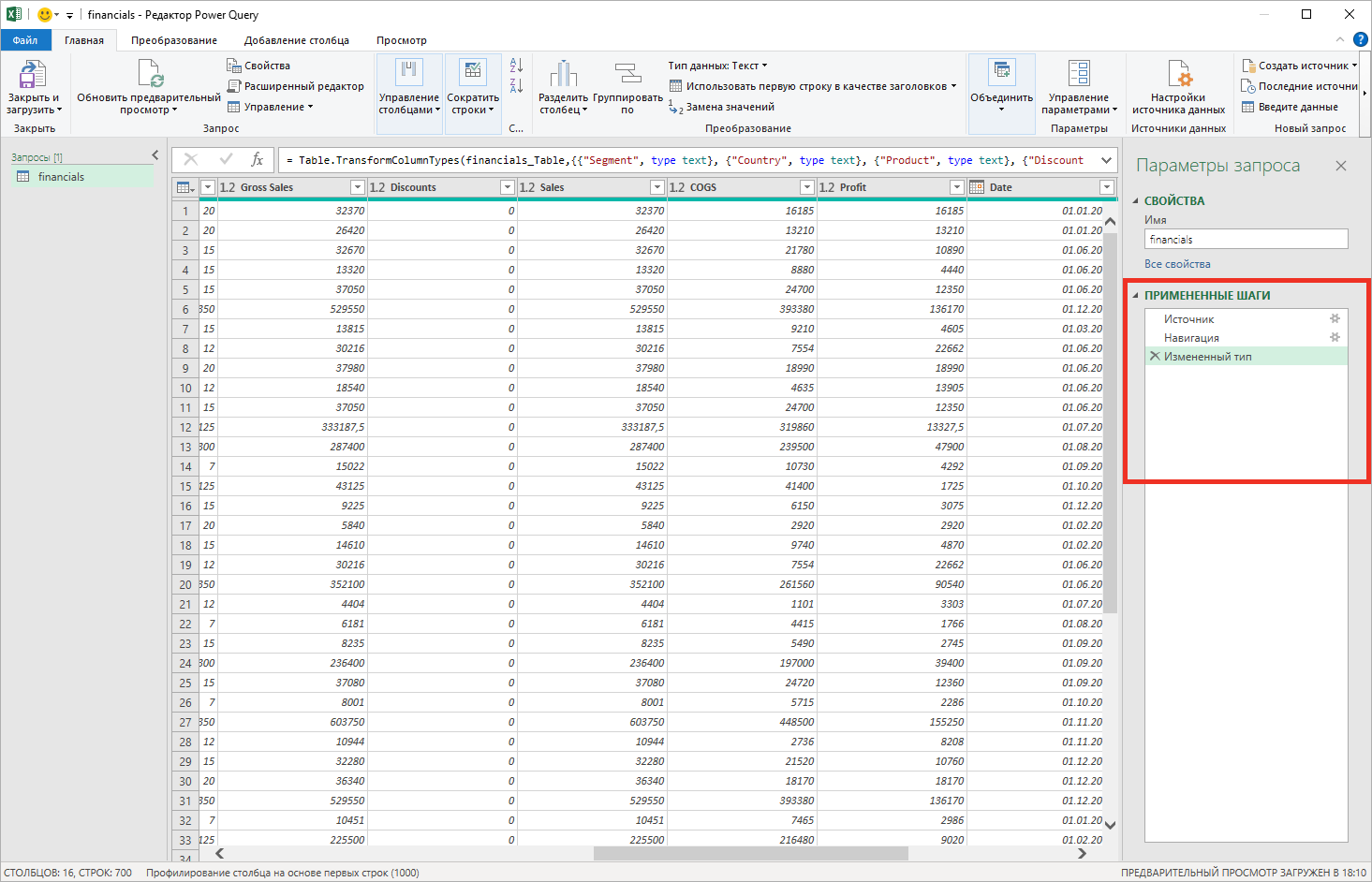Click the fx function icon in the formula bar
Image resolution: width=1372 pixels, height=882 pixels.
click(x=258, y=160)
